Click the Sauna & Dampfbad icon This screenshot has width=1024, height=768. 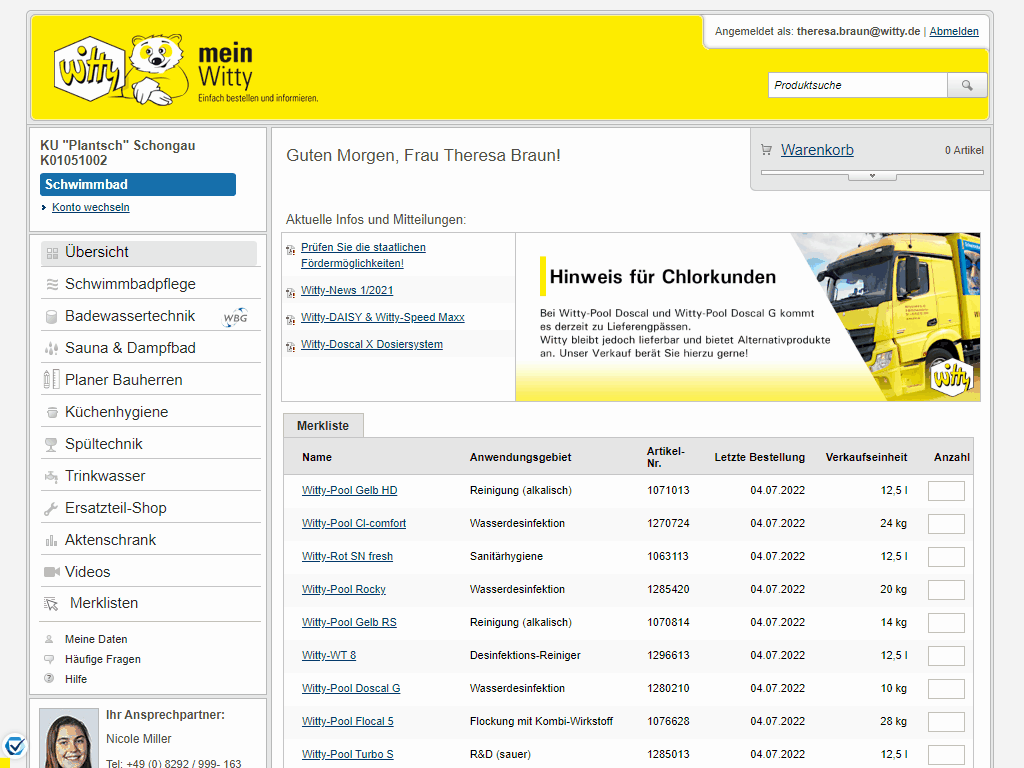point(51,349)
